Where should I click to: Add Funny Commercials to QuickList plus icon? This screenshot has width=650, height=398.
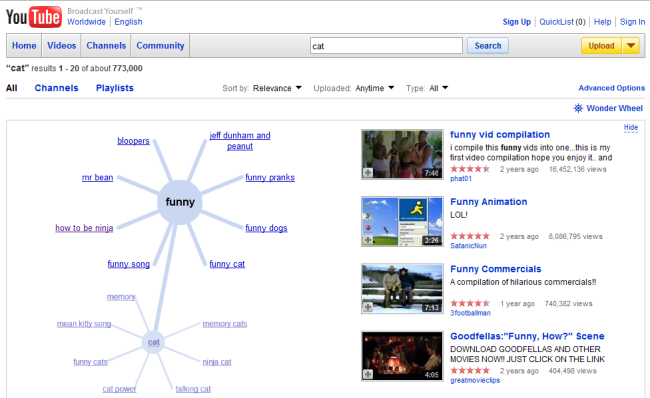368,307
